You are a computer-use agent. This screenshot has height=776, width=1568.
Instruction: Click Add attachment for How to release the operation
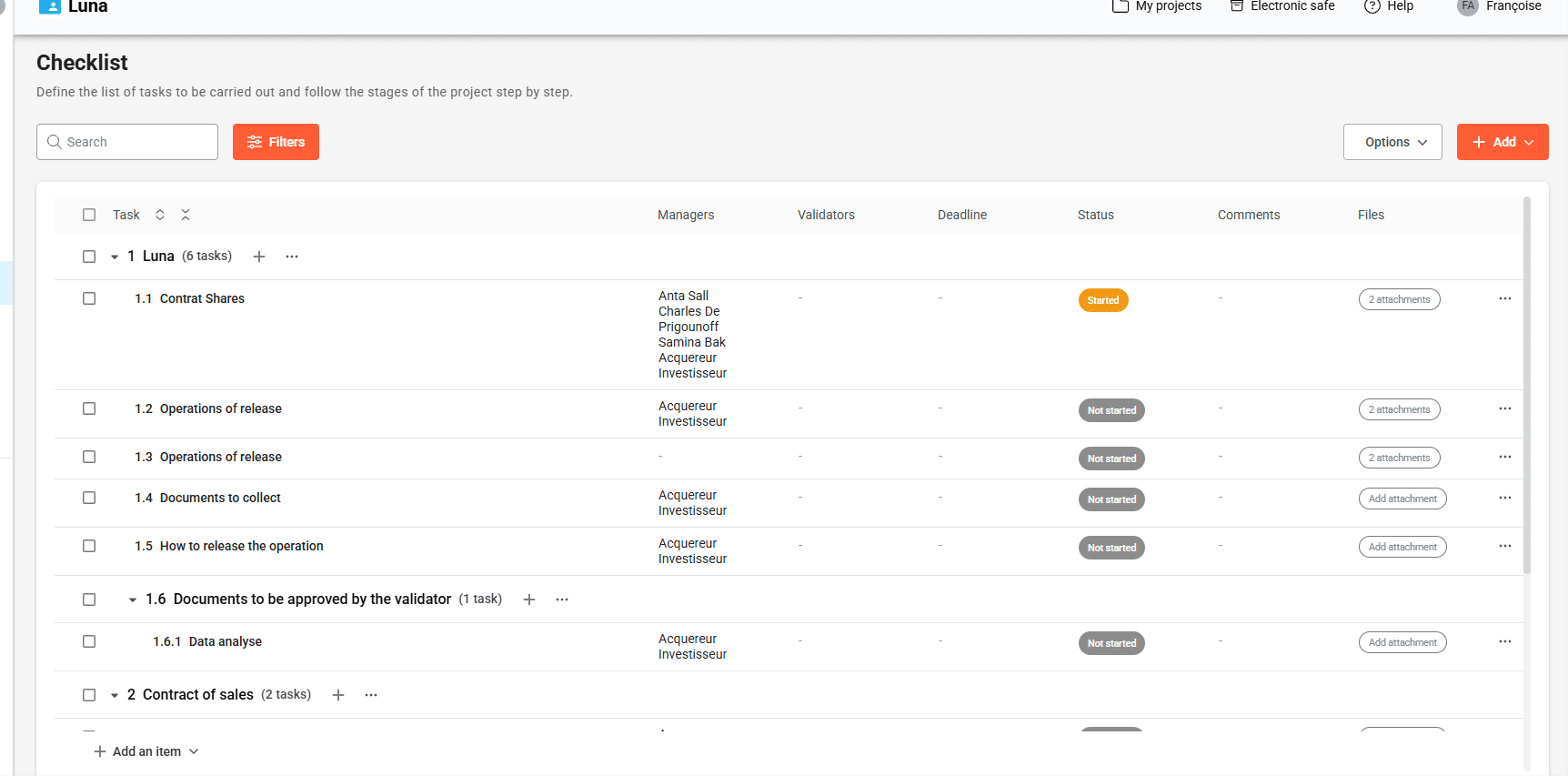[x=1402, y=547]
